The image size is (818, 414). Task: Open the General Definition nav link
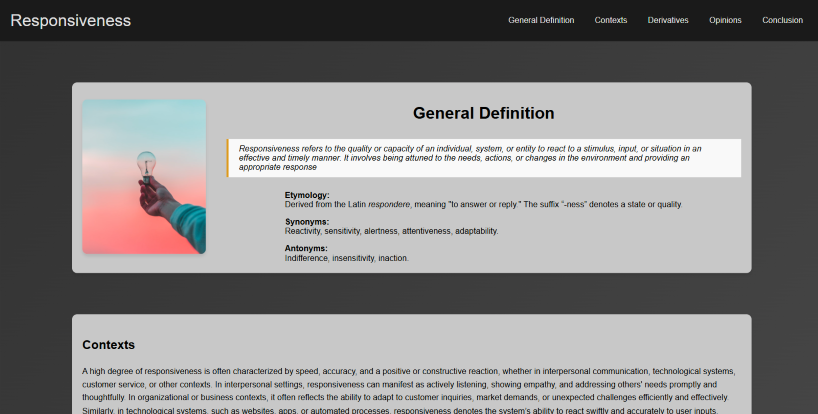pyautogui.click(x=541, y=20)
